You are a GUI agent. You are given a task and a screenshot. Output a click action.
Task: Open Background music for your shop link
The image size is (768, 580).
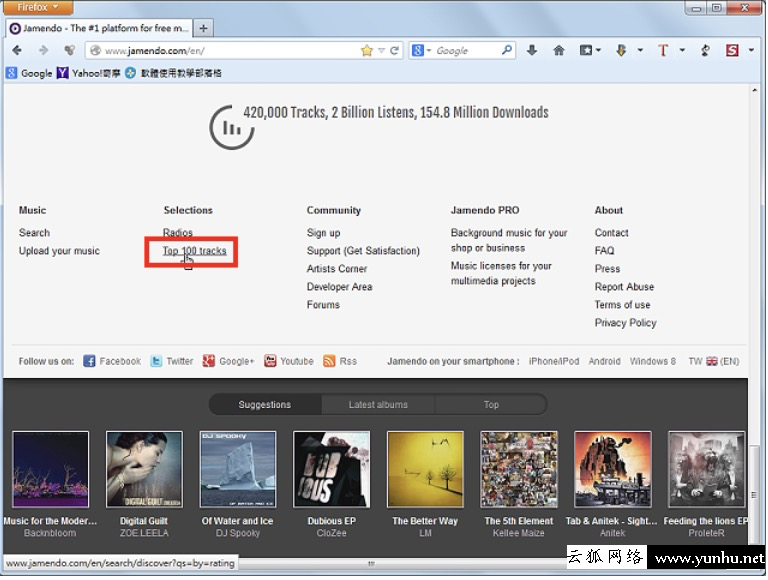pos(509,240)
